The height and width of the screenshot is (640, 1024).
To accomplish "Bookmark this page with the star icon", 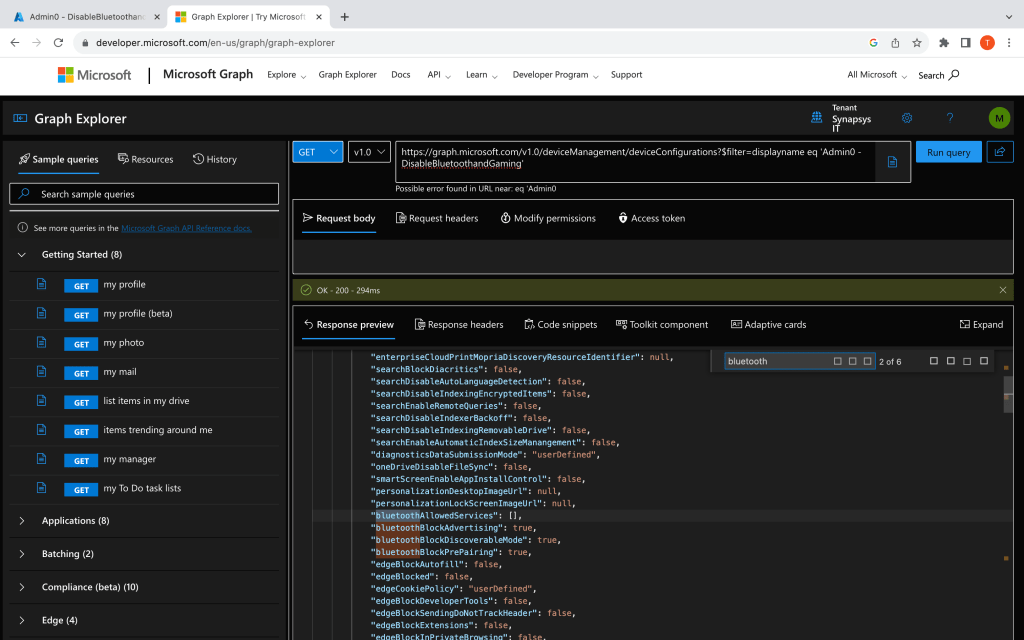I will coord(917,43).
